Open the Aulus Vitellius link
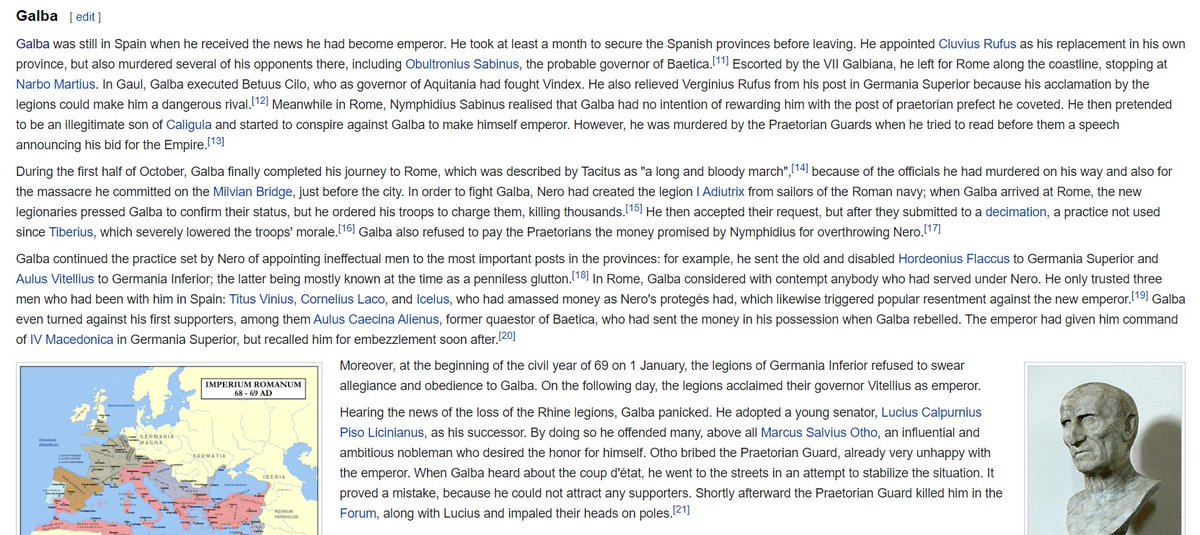Viewport: 1200px width, 535px height. click(x=60, y=278)
